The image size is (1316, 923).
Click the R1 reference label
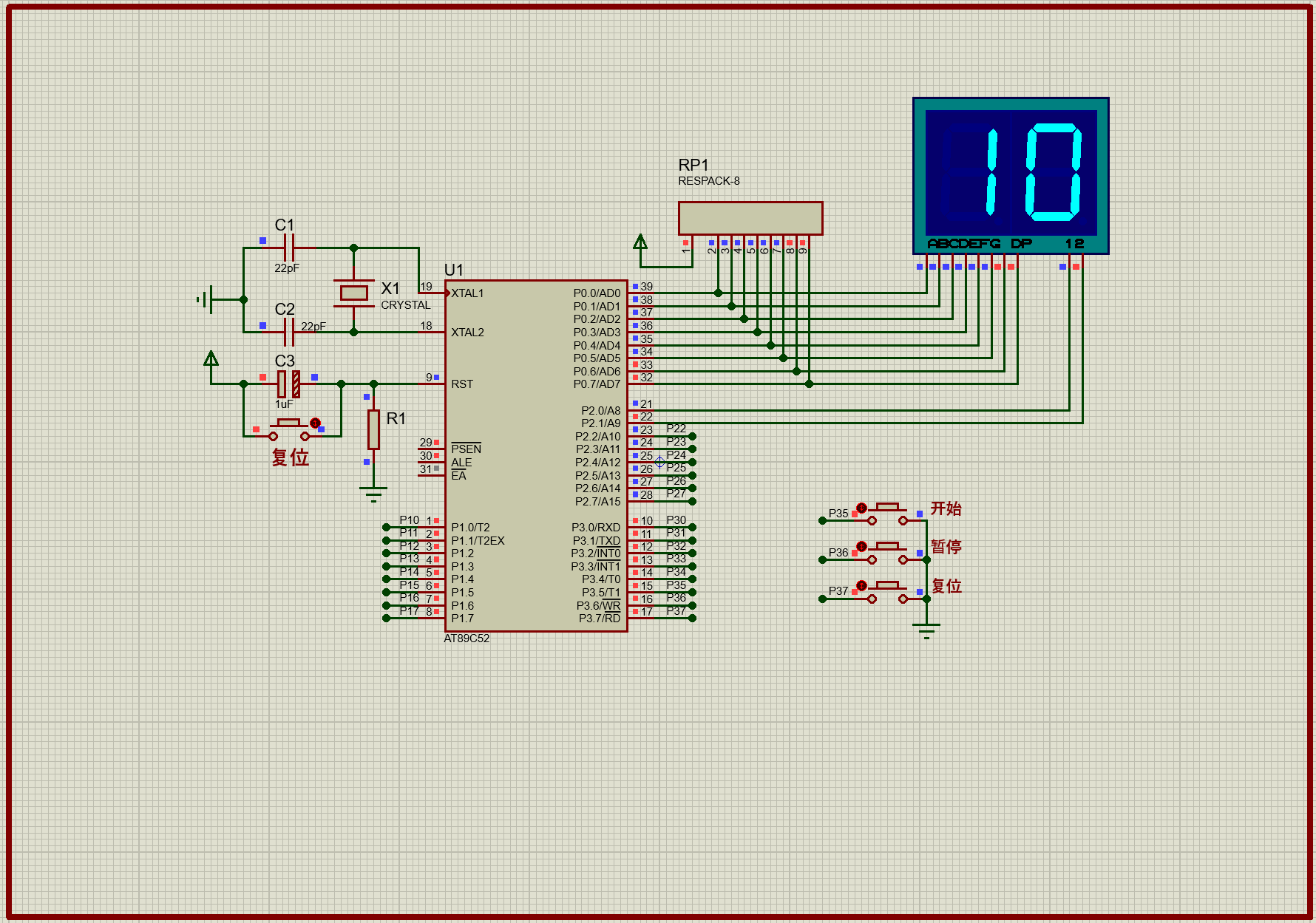[x=396, y=419]
